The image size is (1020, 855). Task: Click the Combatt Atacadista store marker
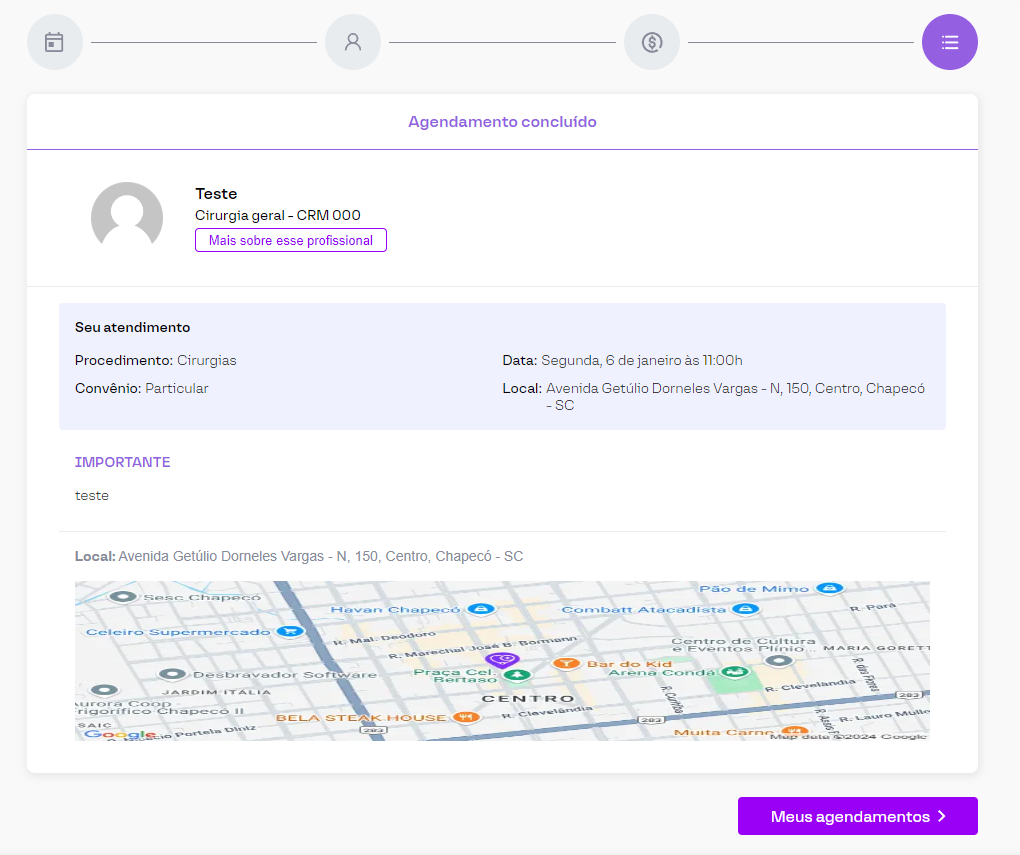(x=744, y=608)
